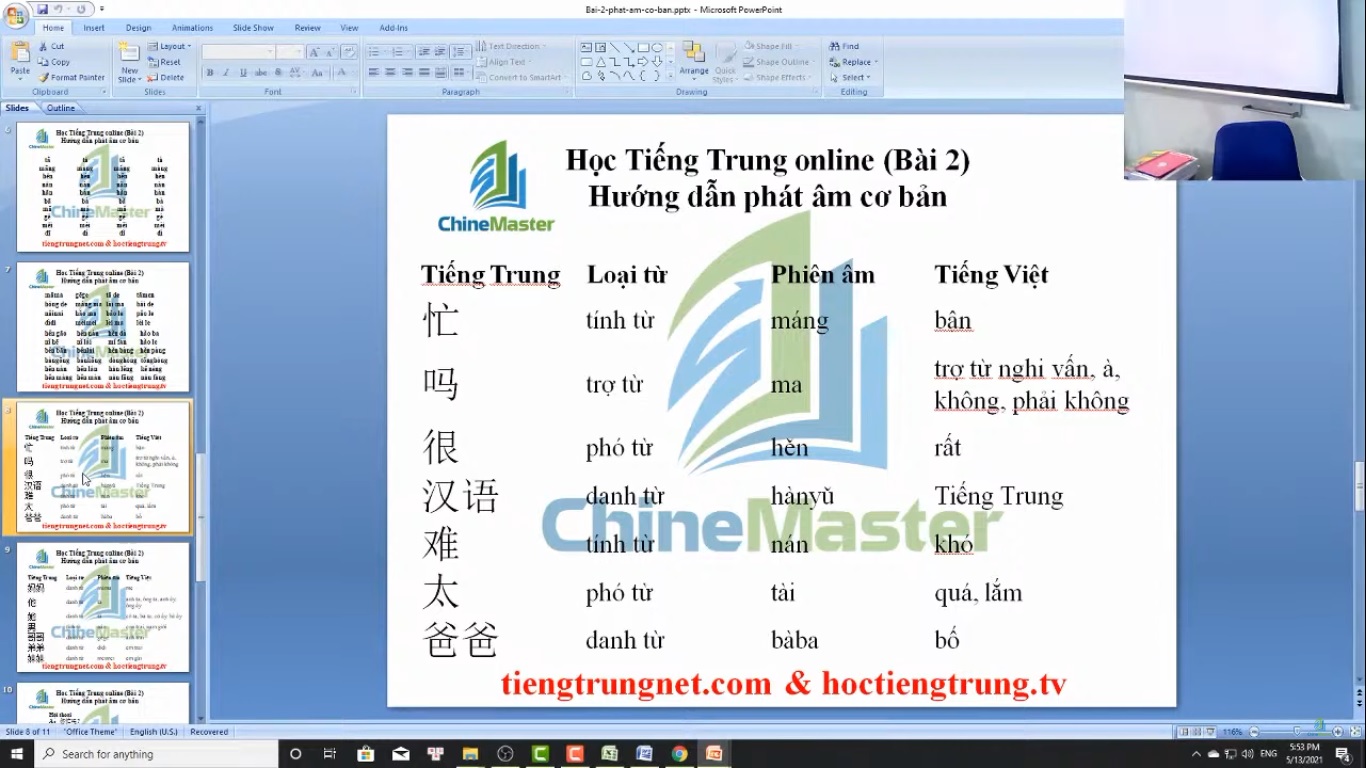1368x768 pixels.
Task: Open the font size combo box
Action: pyautogui.click(x=290, y=51)
